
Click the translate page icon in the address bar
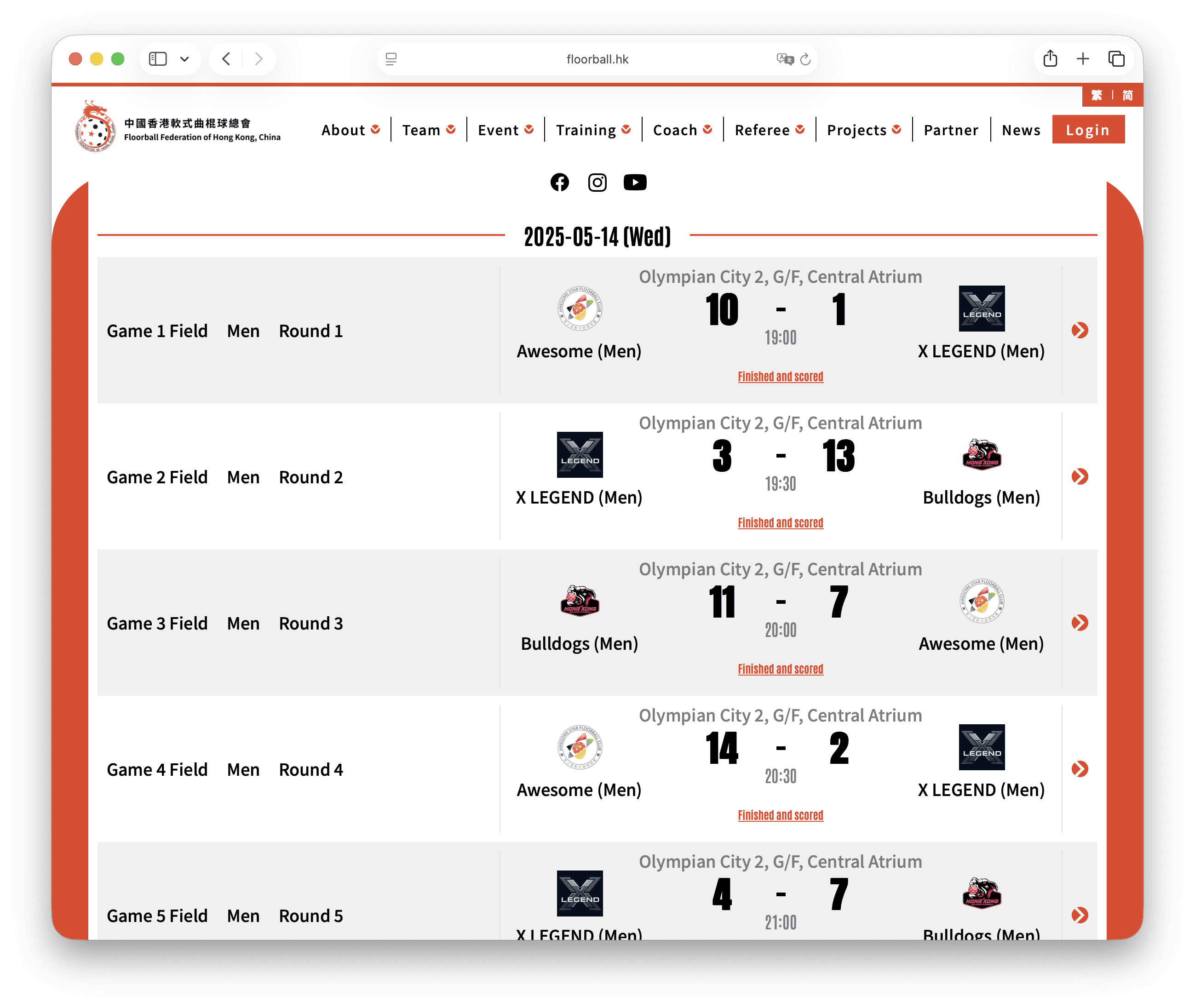pos(785,59)
